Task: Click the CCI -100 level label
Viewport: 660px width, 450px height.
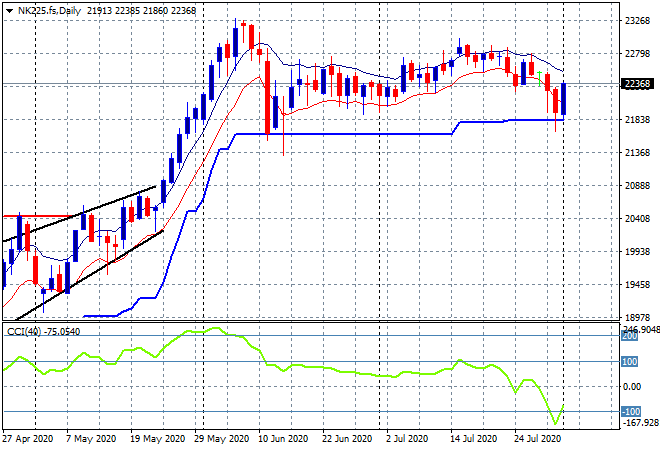Action: [x=631, y=411]
